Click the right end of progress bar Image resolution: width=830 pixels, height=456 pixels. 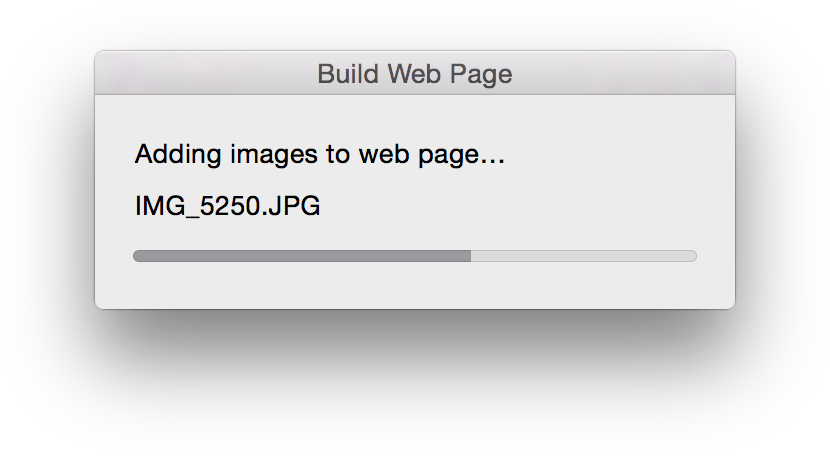[x=693, y=256]
